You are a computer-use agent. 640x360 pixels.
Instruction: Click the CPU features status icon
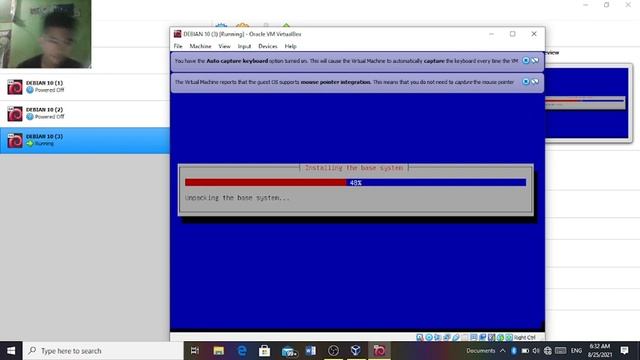491,337
